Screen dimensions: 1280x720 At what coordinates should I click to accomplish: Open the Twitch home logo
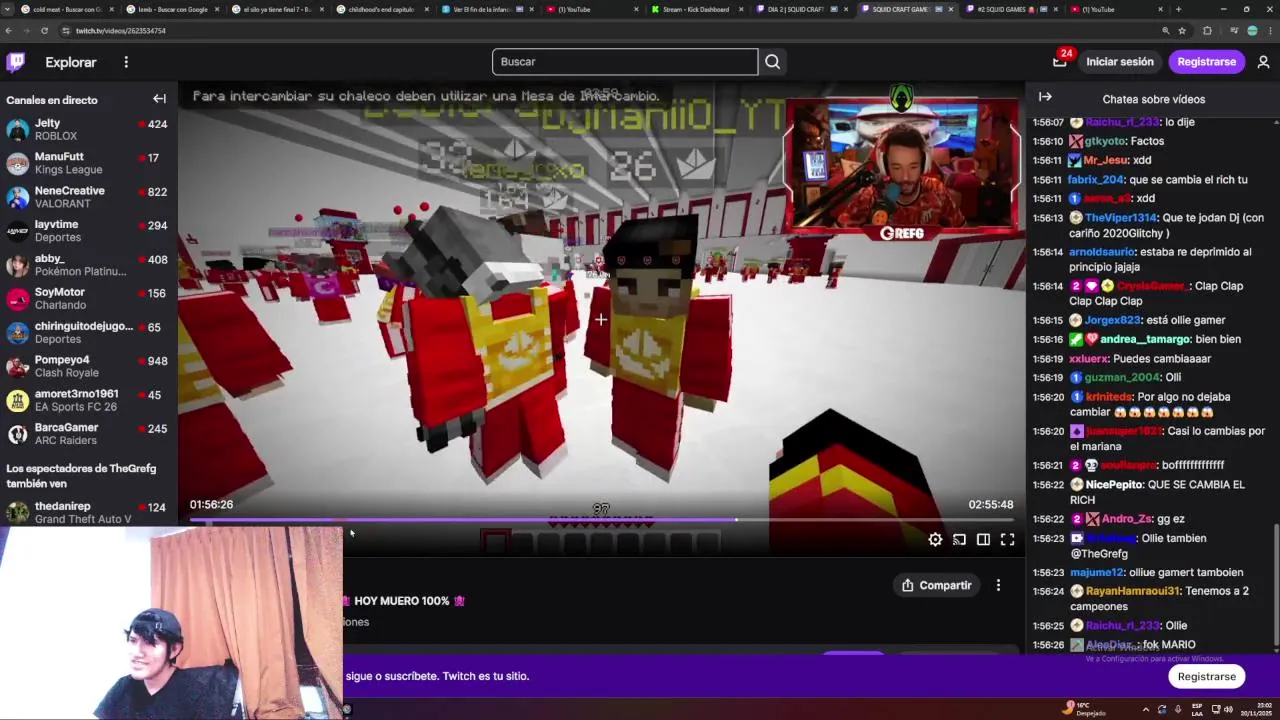point(16,62)
